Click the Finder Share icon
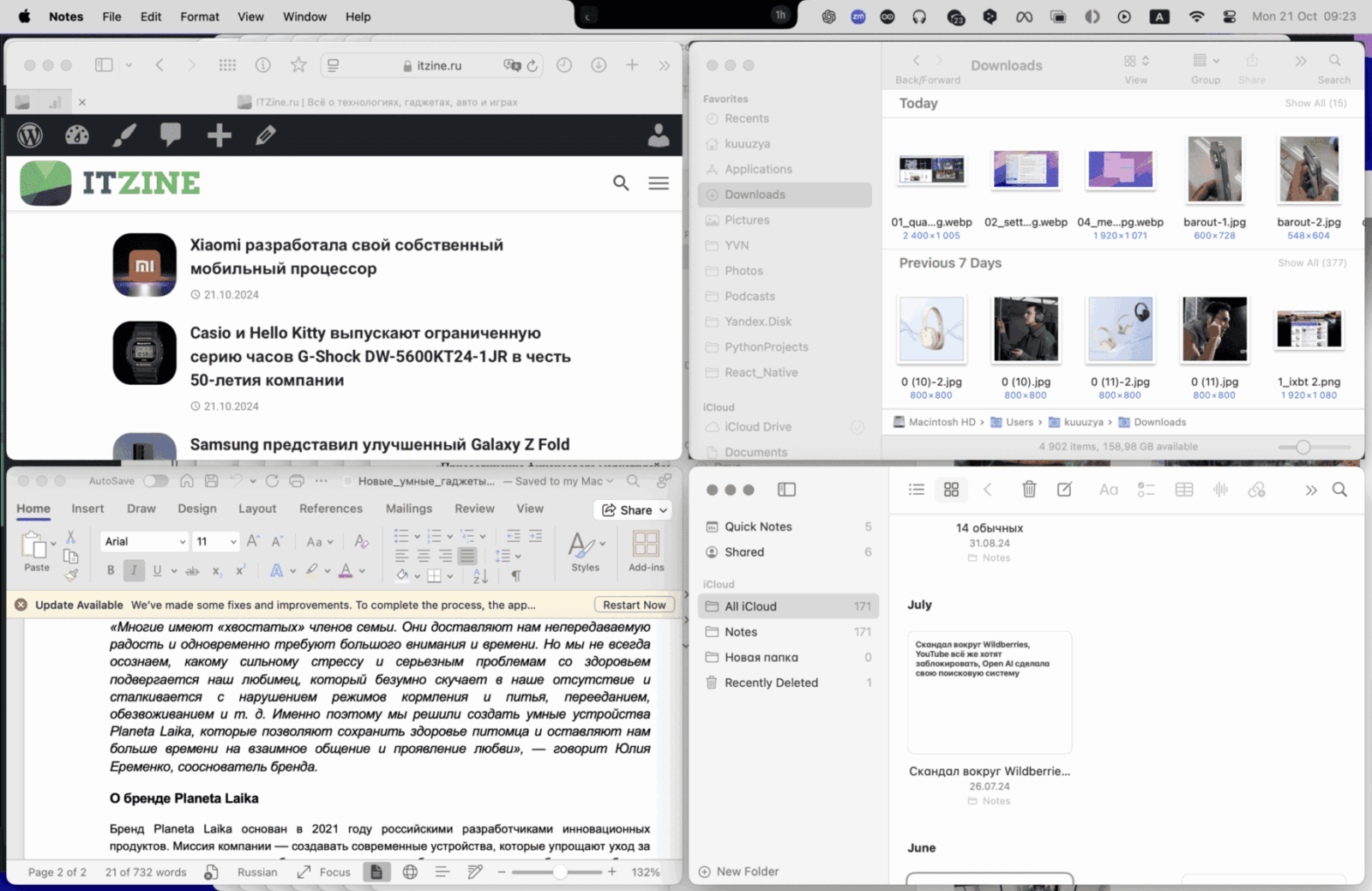Screen dimensions: 1372x891 point(1252,61)
